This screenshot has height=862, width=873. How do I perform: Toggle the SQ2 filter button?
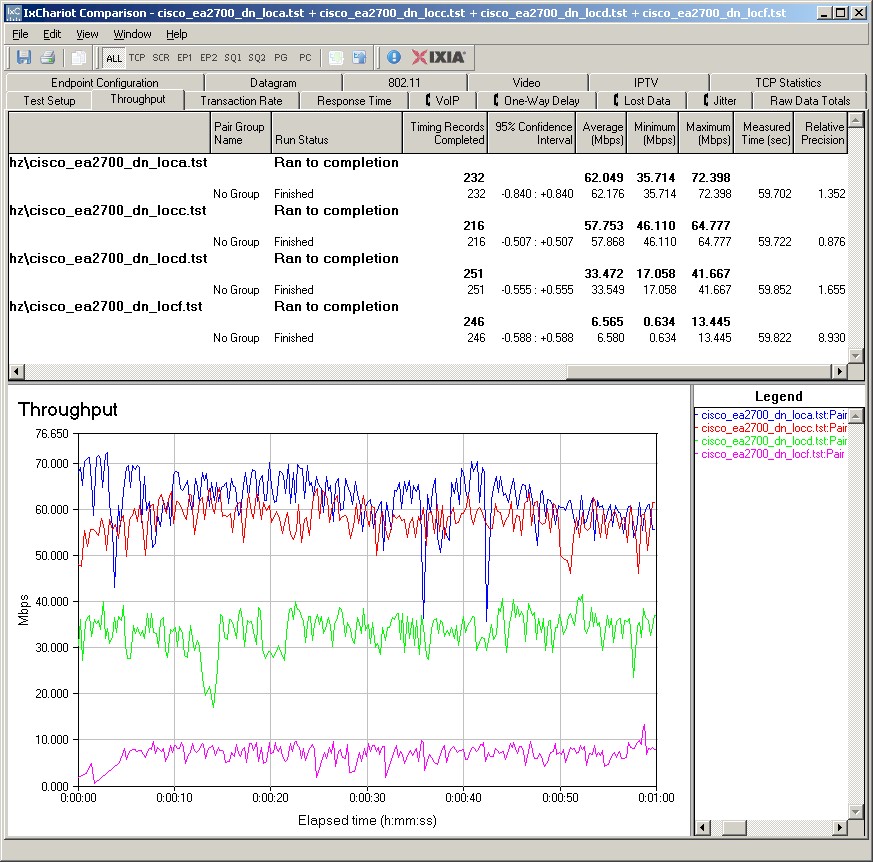[257, 57]
